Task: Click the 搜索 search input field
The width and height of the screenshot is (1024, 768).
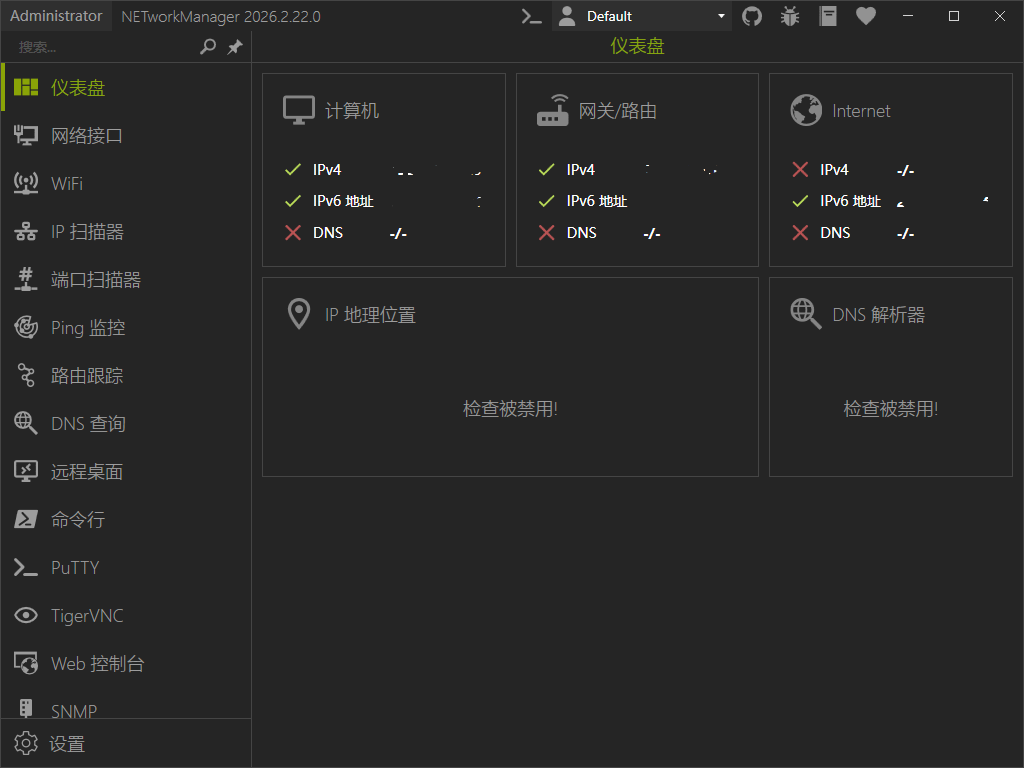Action: point(100,46)
